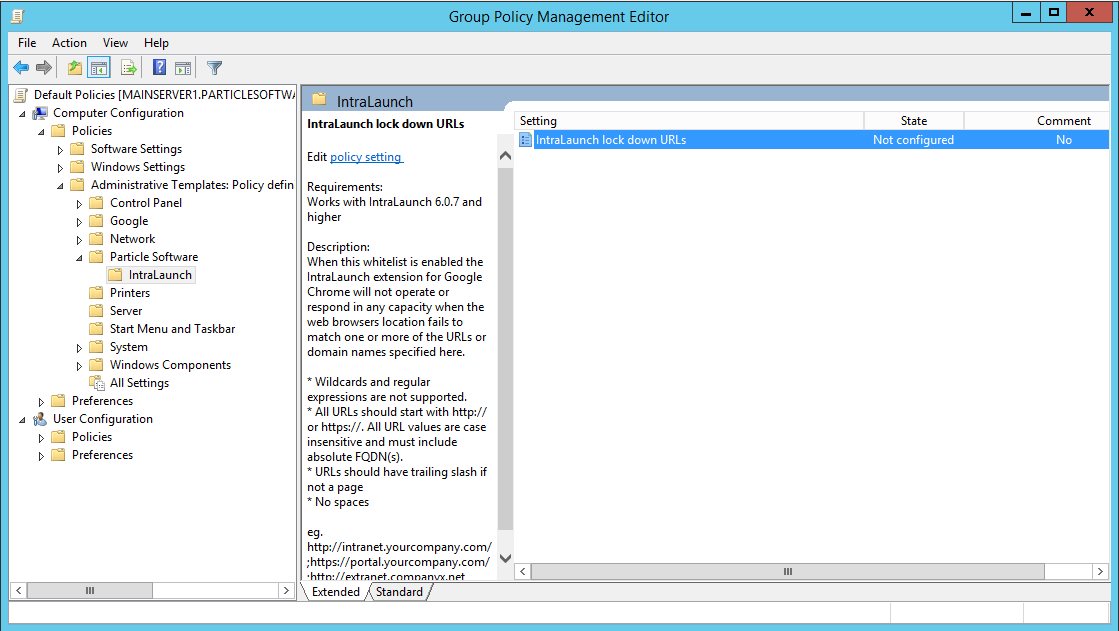Click the tree pane scroll-left arrow
This screenshot has width=1119, height=631.
[x=19, y=590]
